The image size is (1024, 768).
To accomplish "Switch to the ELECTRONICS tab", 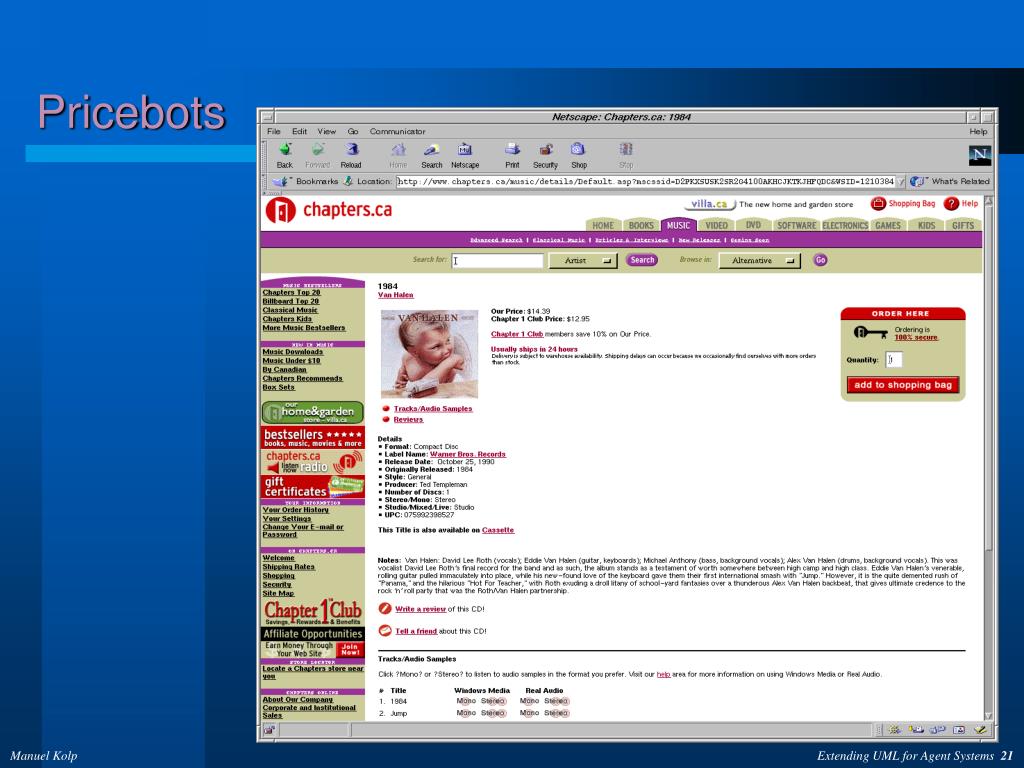I will (845, 225).
